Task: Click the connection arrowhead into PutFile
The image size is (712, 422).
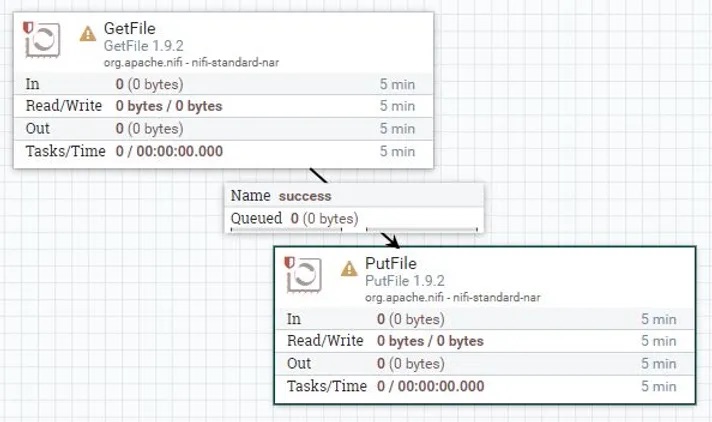Action: coord(393,242)
